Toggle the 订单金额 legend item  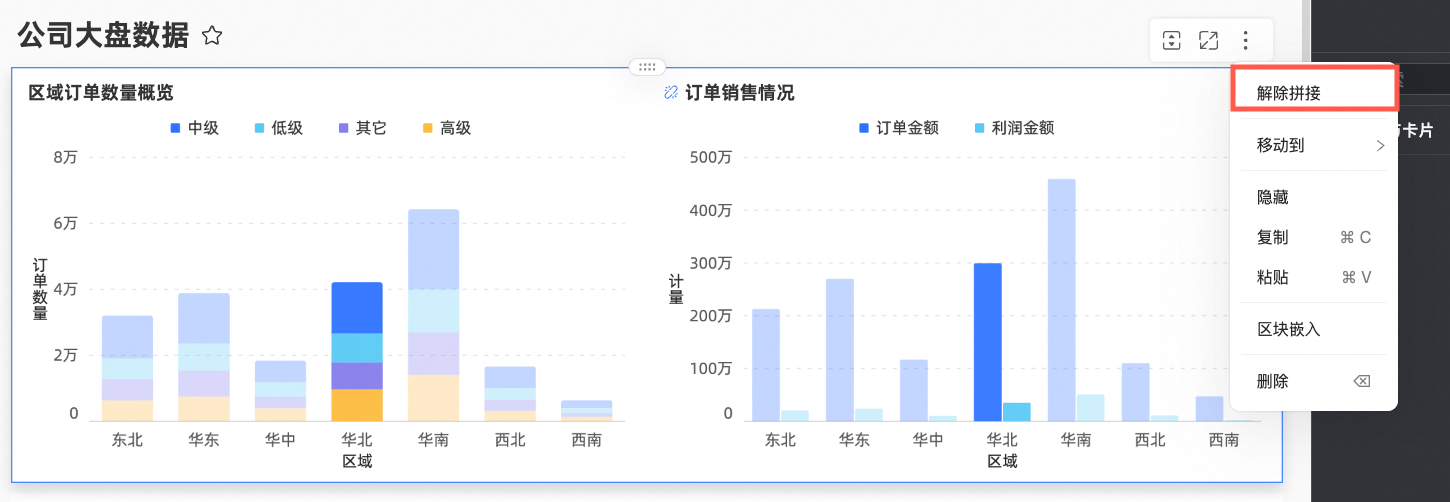(x=899, y=128)
